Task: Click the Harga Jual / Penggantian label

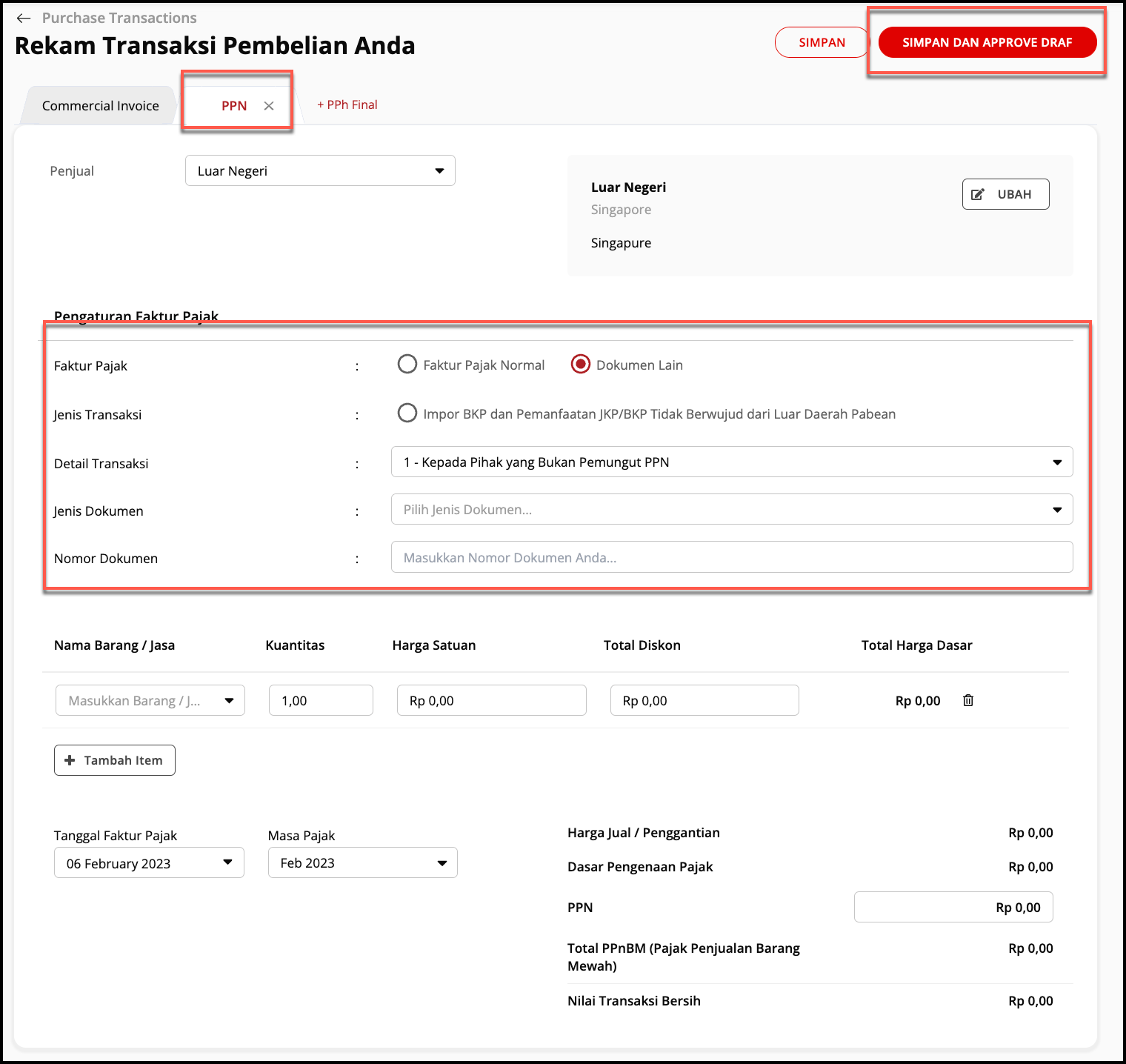Action: click(x=644, y=833)
